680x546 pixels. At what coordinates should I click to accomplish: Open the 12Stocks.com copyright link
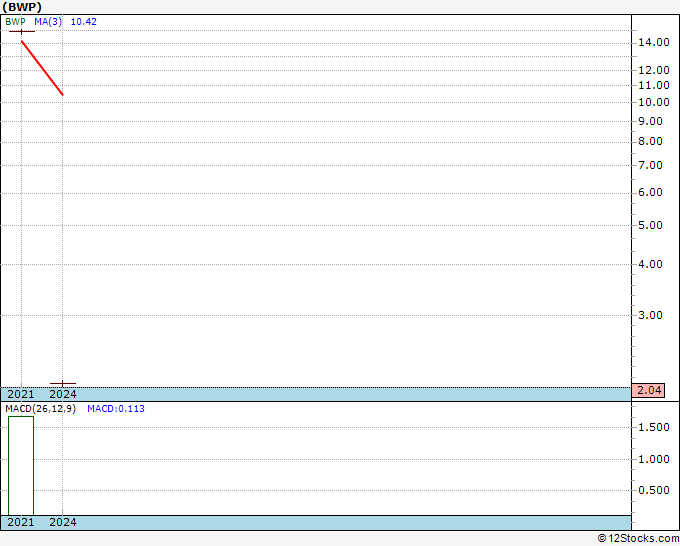(x=638, y=539)
